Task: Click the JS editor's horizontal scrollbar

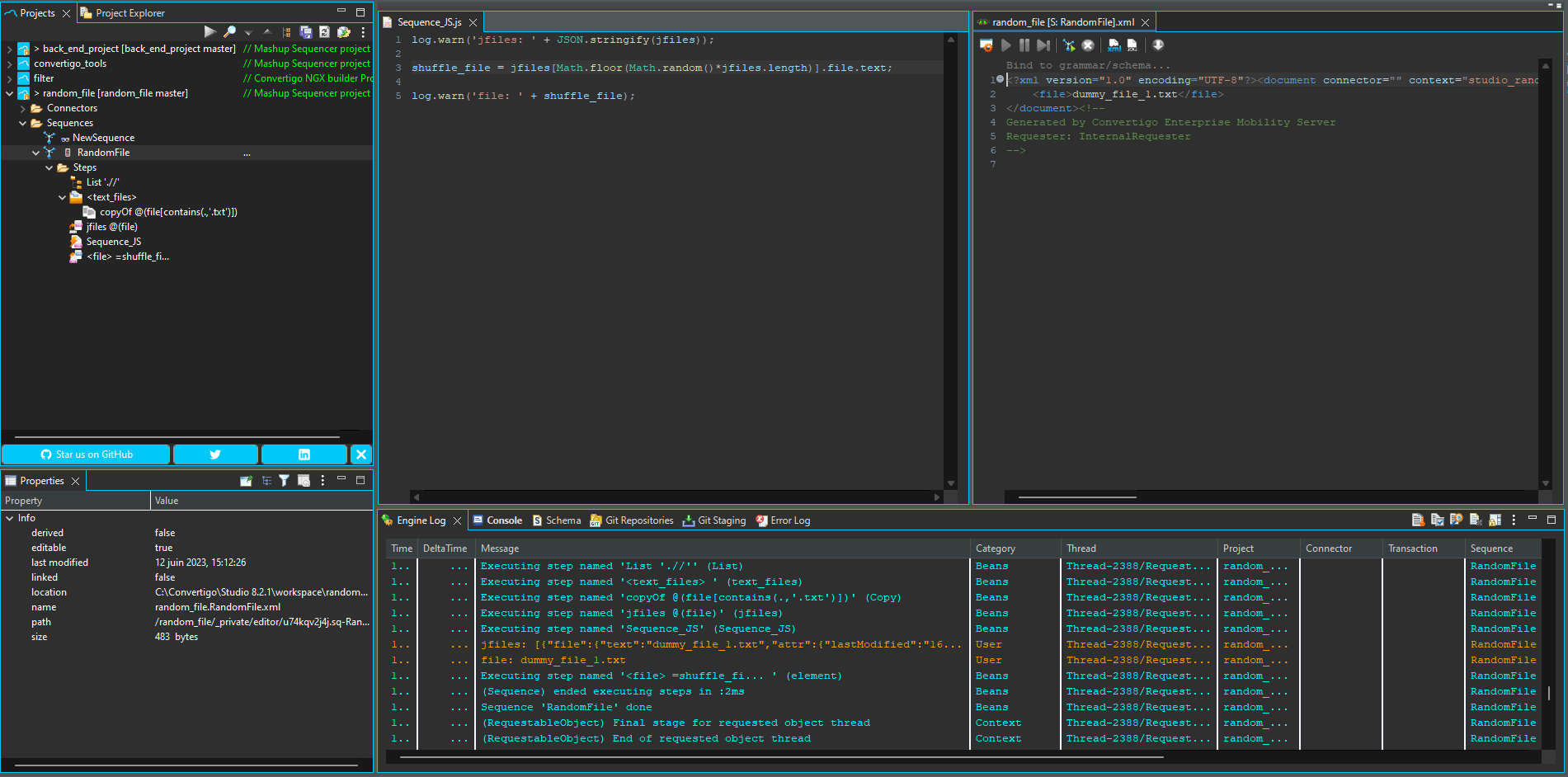Action: click(676, 497)
